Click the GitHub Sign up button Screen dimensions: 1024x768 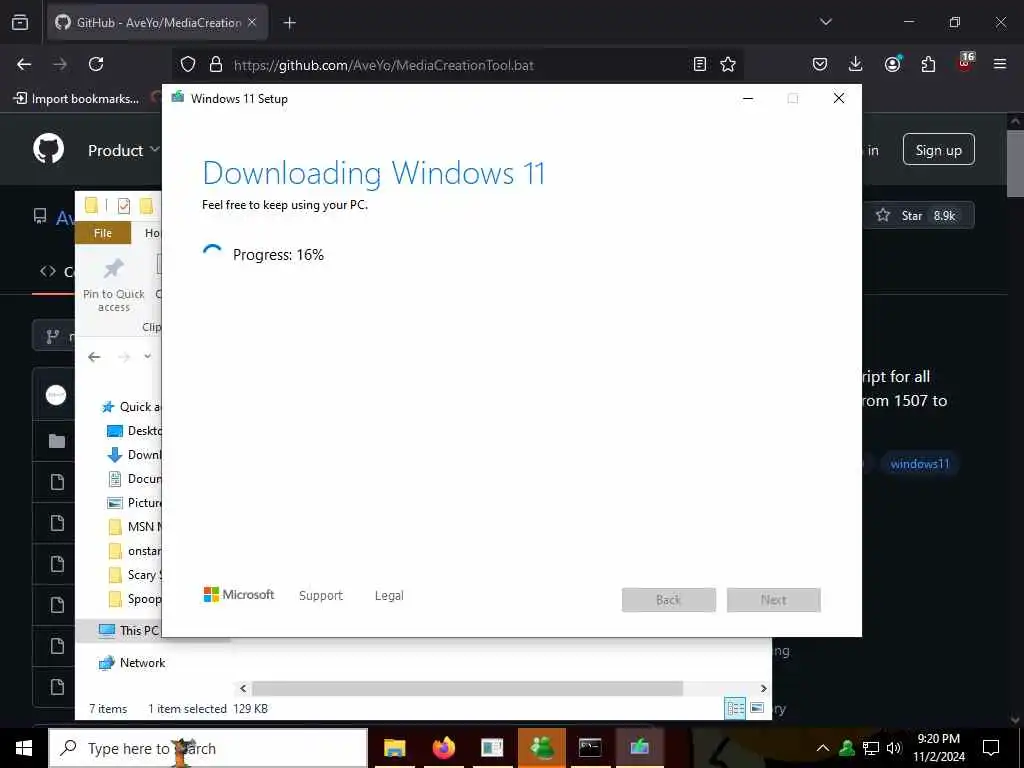938,150
